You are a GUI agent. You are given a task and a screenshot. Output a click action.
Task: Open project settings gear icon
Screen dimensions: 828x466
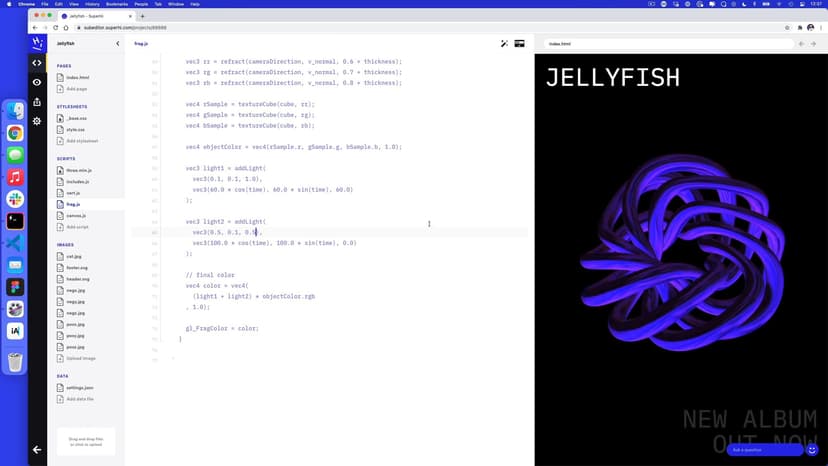tap(37, 121)
